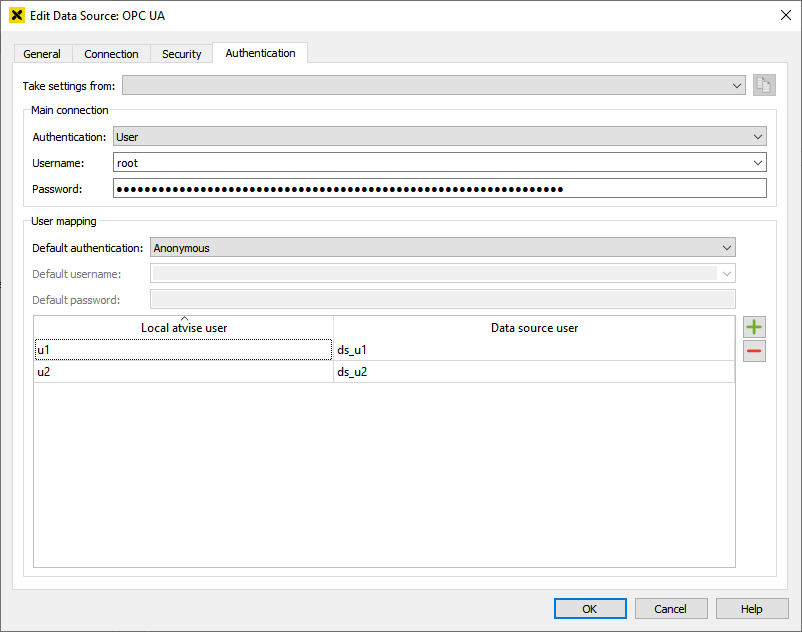Screen dimensions: 802x632
Task: Remove selected mapping using red minus icon
Action: (754, 350)
